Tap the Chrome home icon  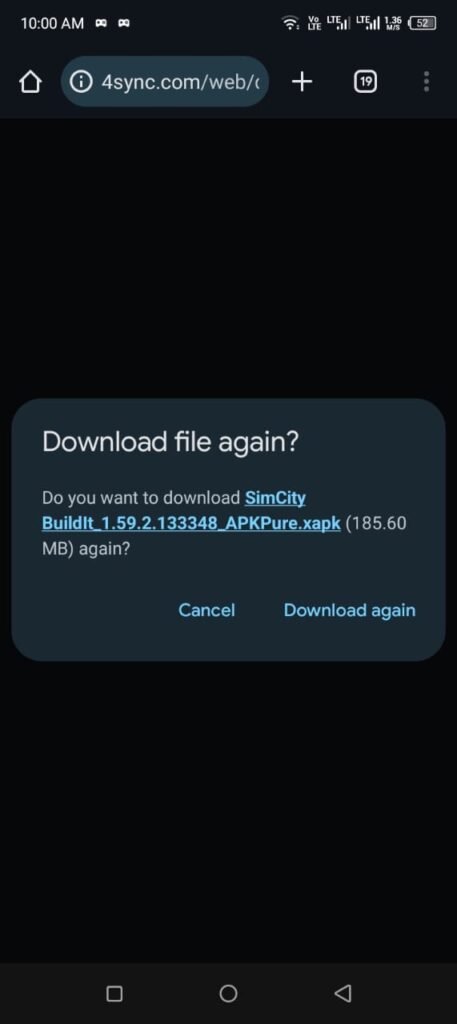point(29,82)
